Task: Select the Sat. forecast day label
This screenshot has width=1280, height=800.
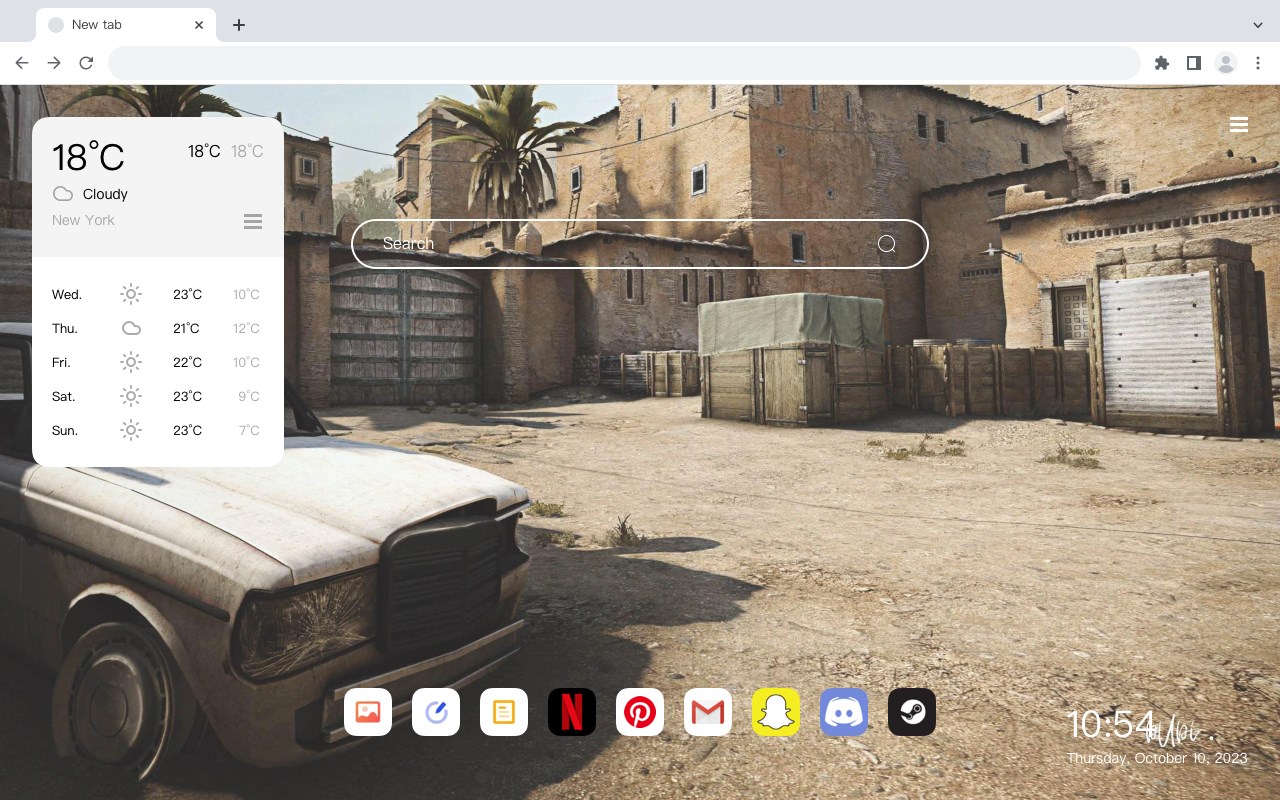Action: click(x=64, y=396)
